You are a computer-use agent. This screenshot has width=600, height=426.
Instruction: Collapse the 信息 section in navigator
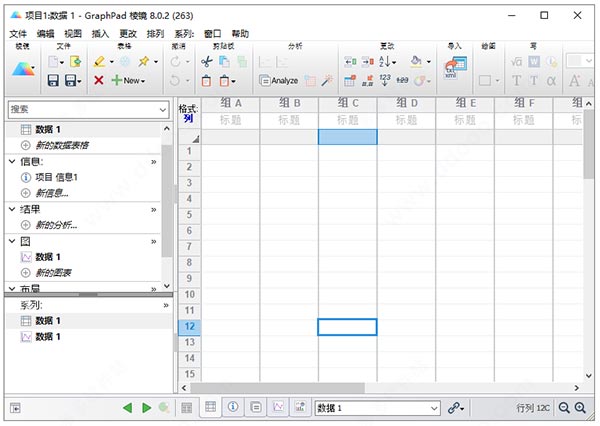click(12, 161)
